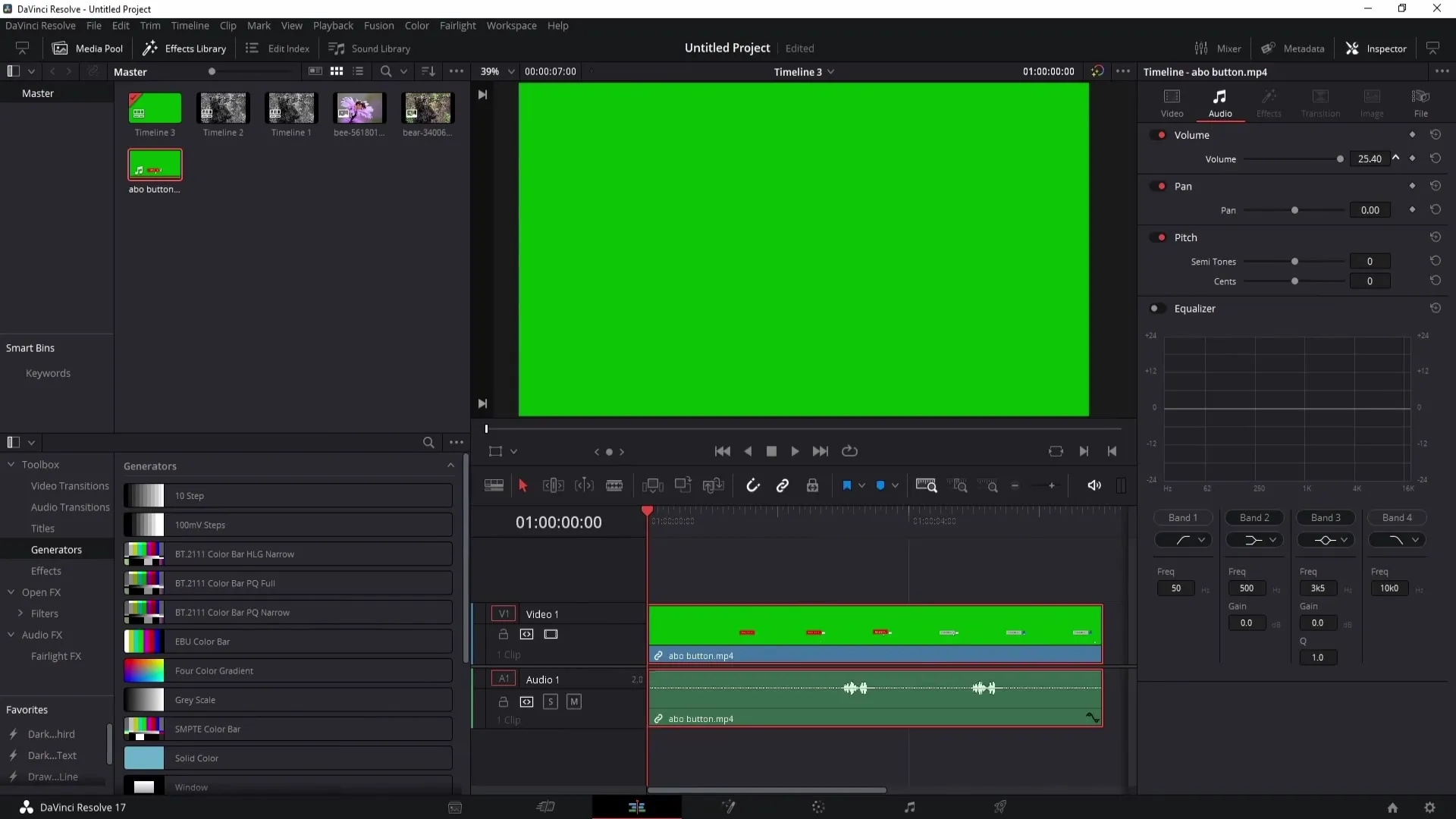The height and width of the screenshot is (819, 1456).
Task: Select the arrow Selection Mode tool
Action: coord(522,486)
